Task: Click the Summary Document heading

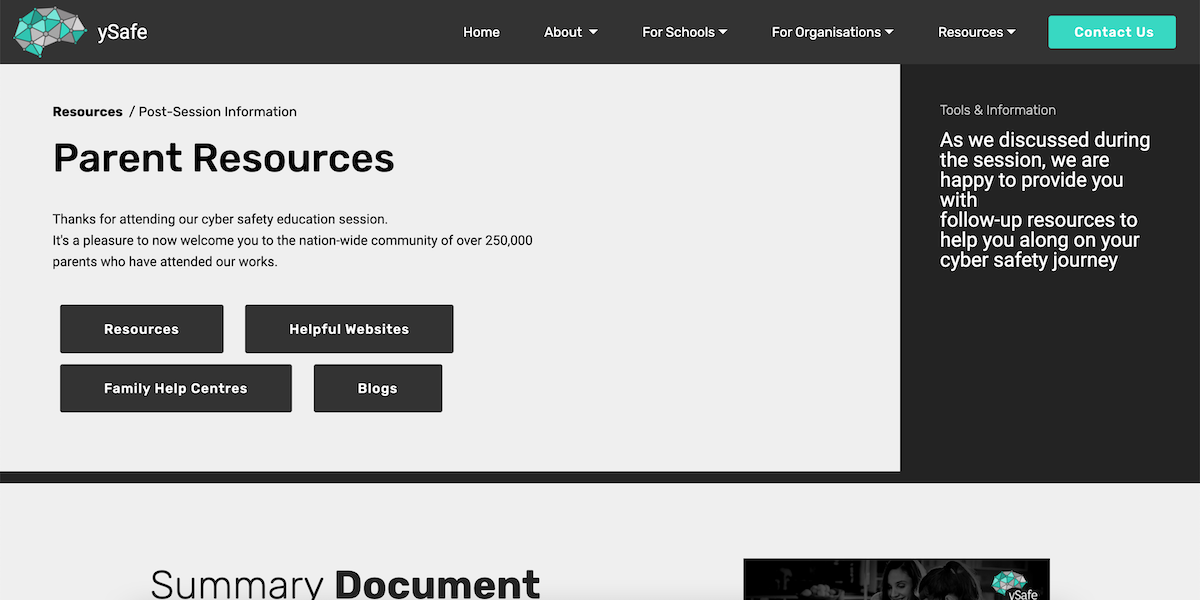Action: [x=345, y=582]
